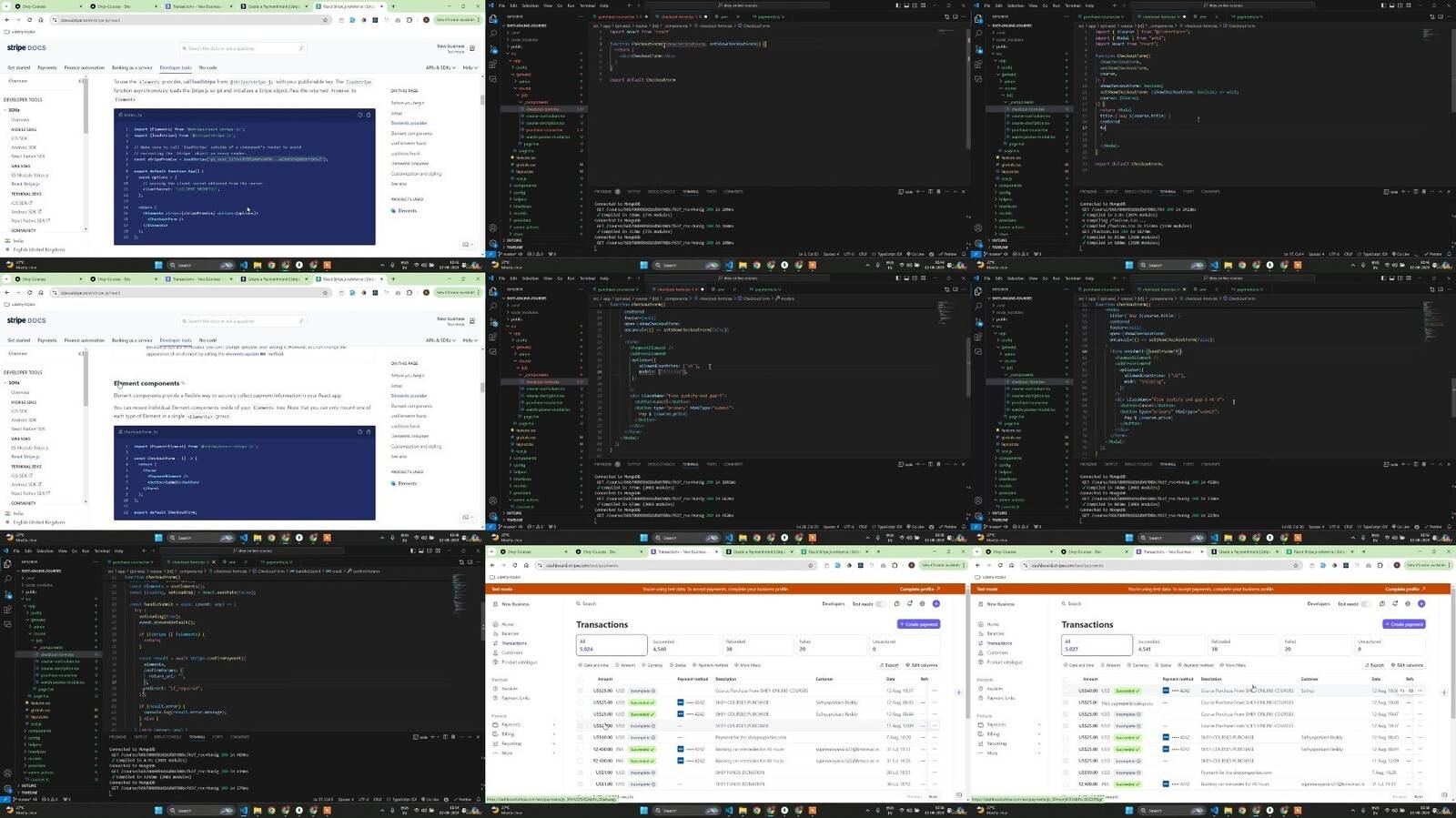Open Extensions icon in VS Code window with short CheckoutForm function
1456x818 pixels.
click(x=493, y=65)
